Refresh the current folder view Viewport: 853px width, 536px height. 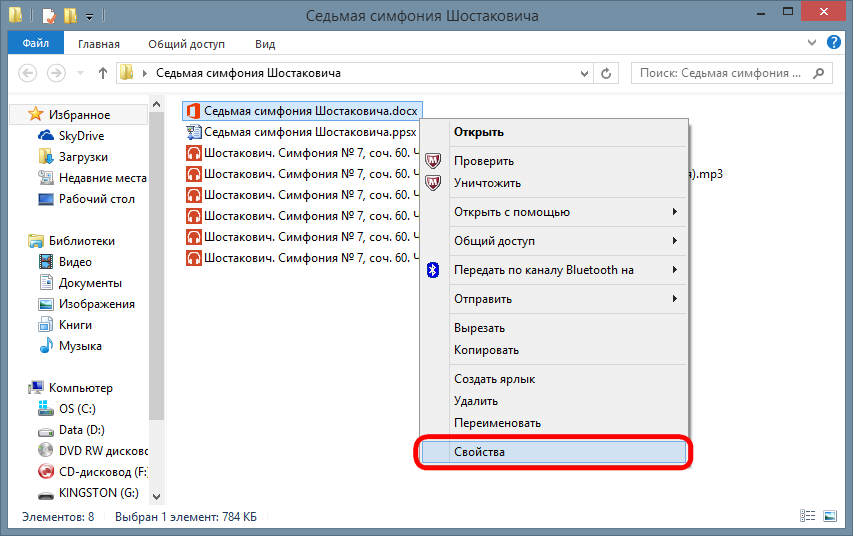point(607,73)
